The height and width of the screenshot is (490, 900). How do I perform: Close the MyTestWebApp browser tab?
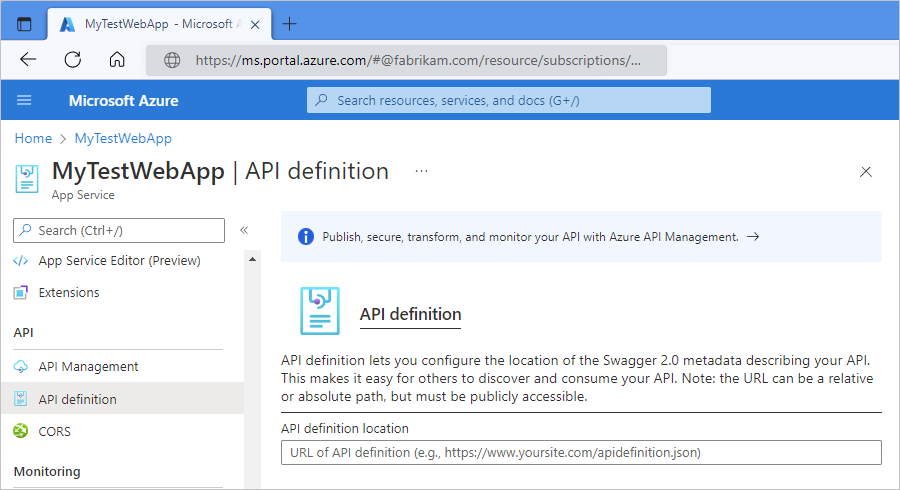click(255, 25)
